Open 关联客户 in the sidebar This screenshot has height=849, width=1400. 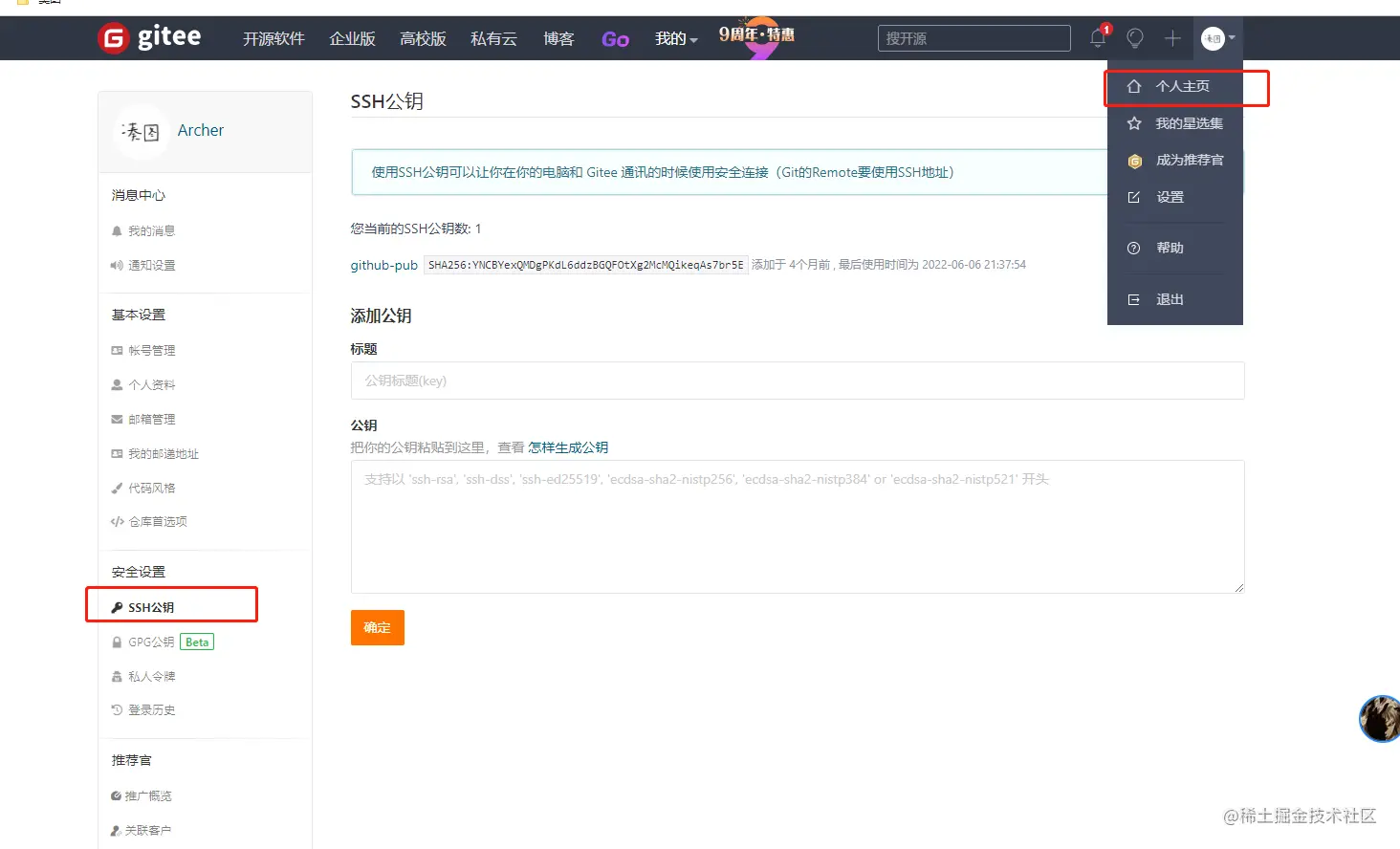tap(148, 830)
